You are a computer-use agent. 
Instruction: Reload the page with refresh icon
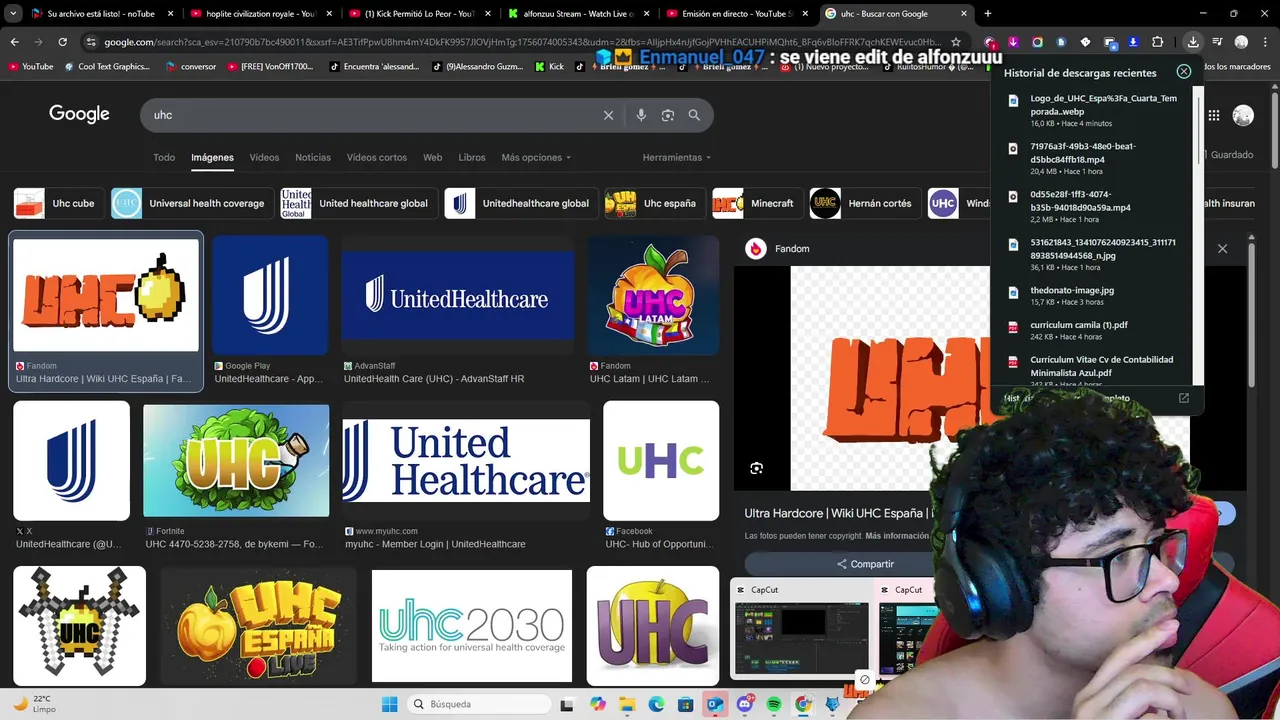(x=62, y=42)
